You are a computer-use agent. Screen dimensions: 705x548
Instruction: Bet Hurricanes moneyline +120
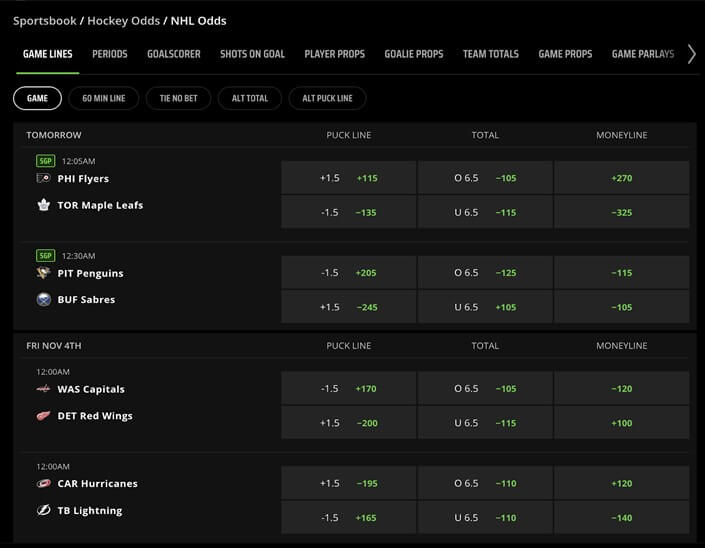tap(622, 483)
